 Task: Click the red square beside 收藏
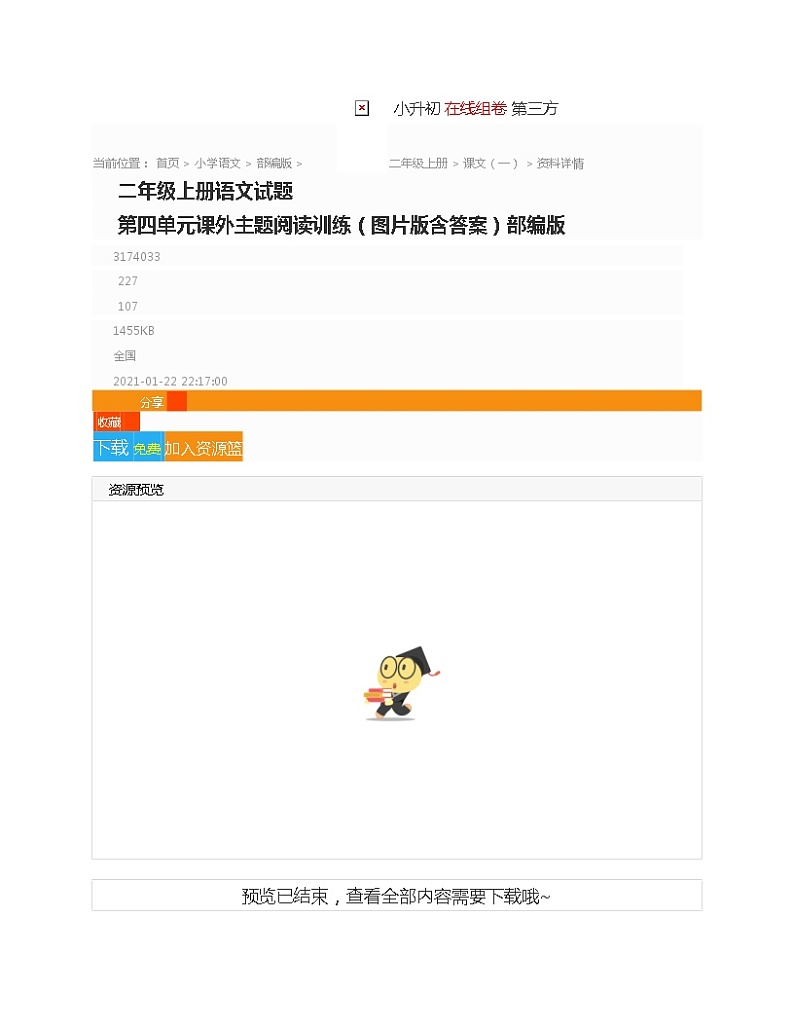click(130, 422)
